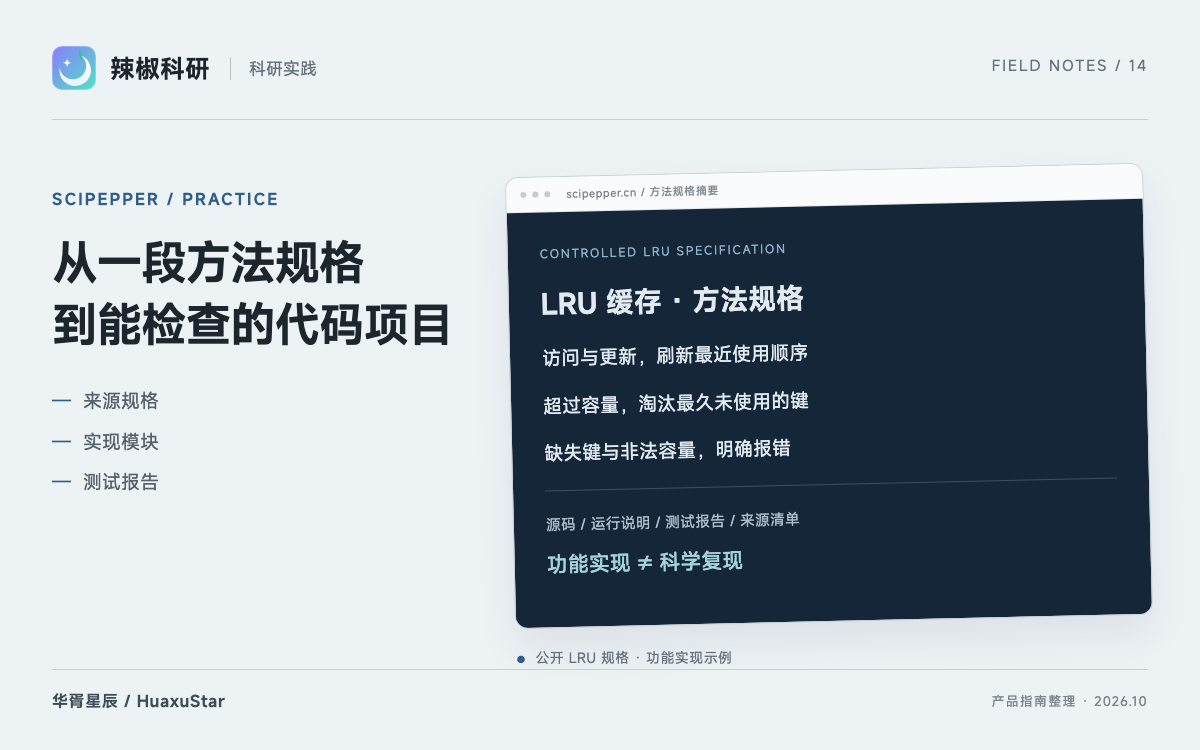Click the blue bullet dot before the caption

pos(521,659)
